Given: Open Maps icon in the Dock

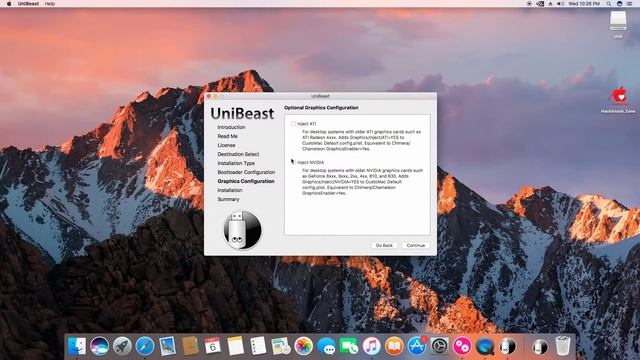Looking at the screenshot, I should pos(281,346).
